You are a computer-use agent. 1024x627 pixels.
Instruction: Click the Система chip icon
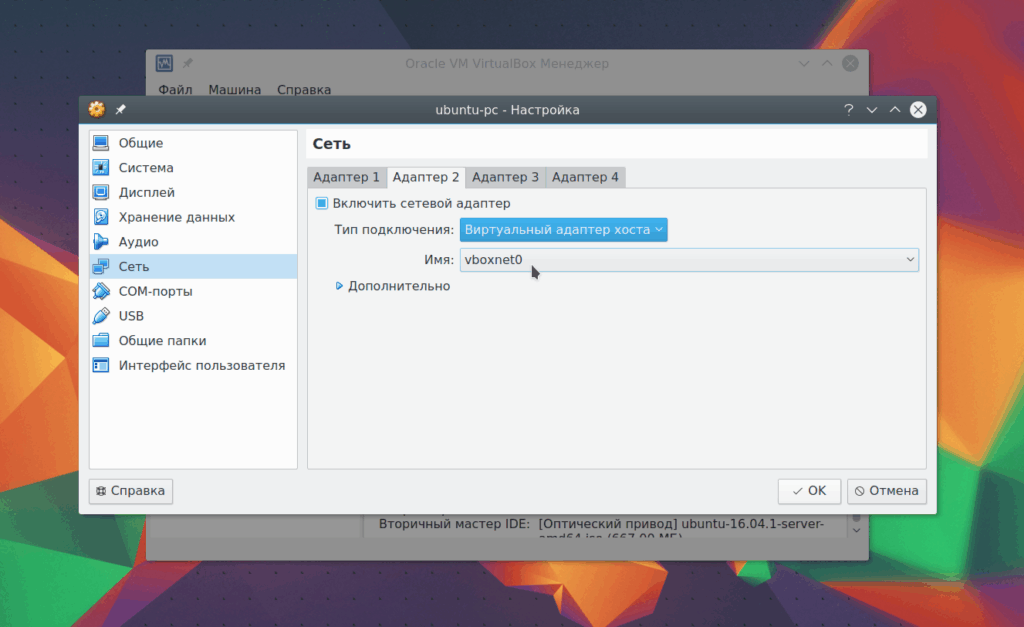pyautogui.click(x=101, y=167)
